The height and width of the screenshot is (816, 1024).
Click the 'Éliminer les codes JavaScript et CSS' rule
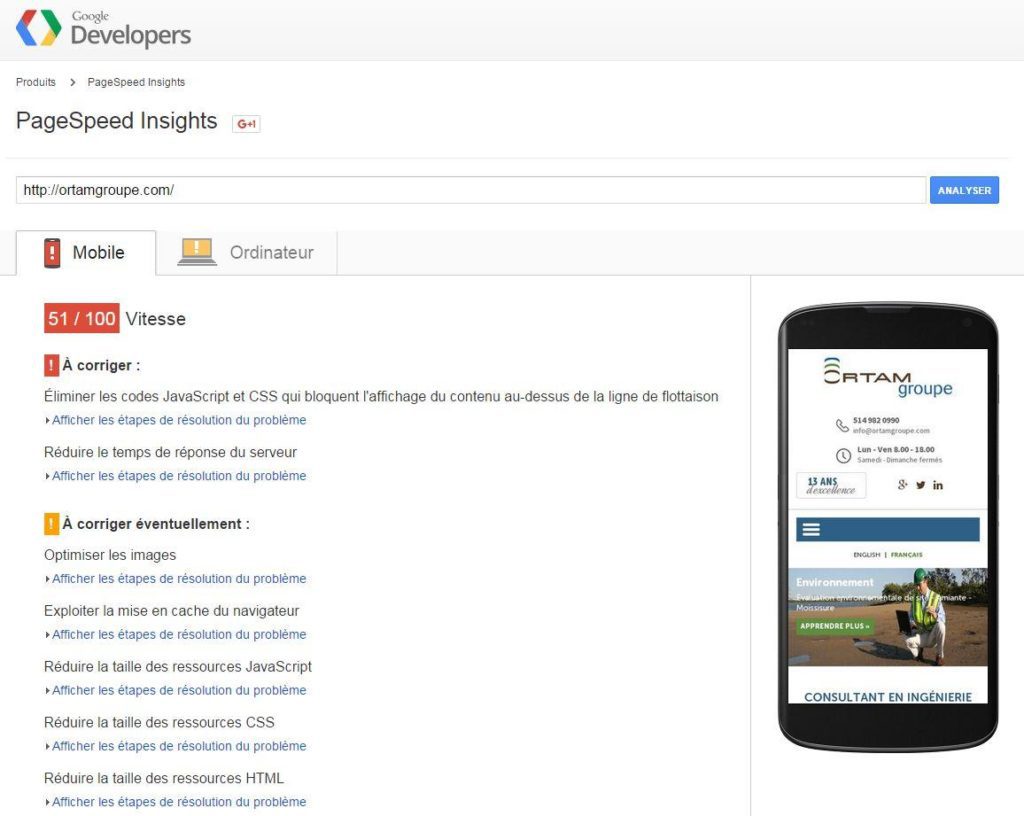tap(381, 396)
